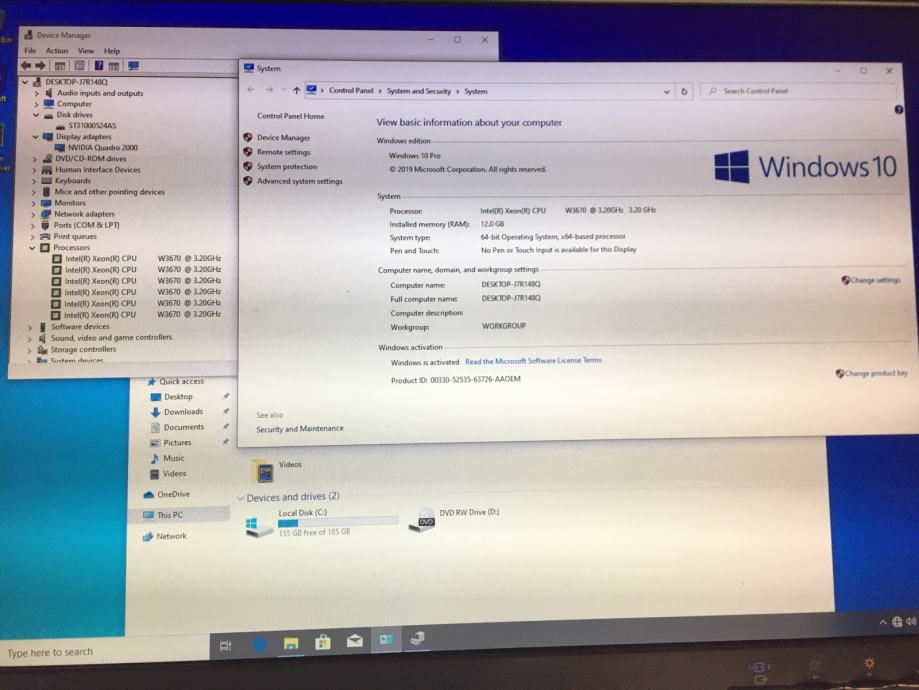Image resolution: width=919 pixels, height=690 pixels.
Task: Expand Ports (COM & LPT) node
Action: pos(33,226)
